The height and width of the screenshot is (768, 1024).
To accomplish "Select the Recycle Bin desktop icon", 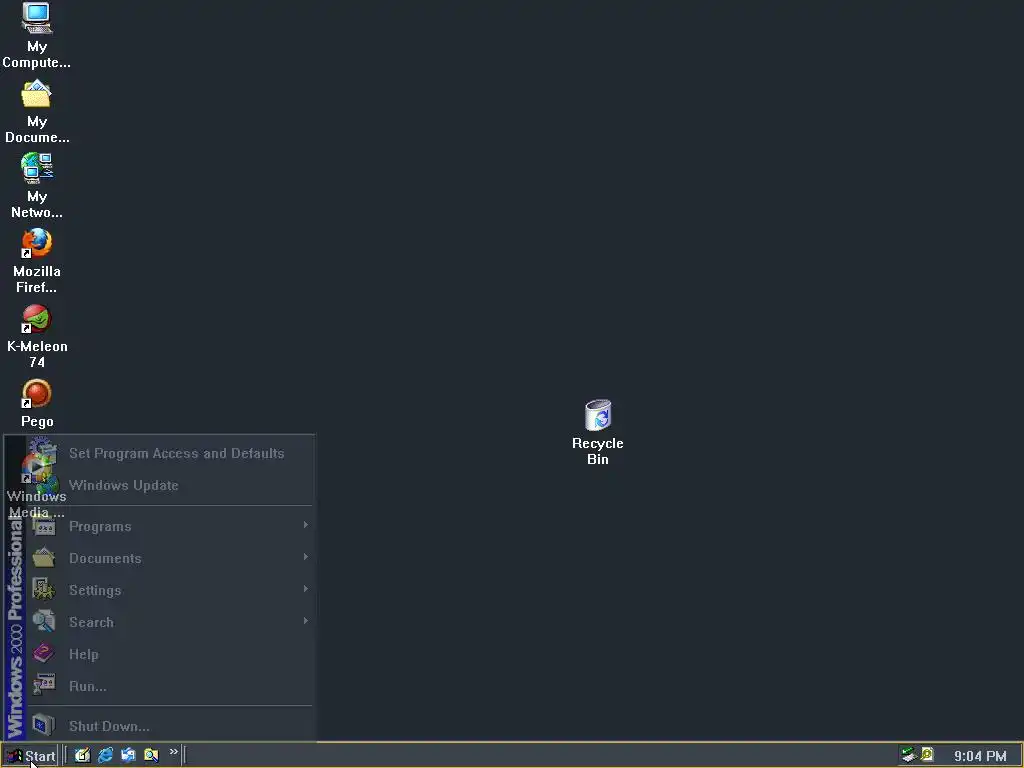I will tap(598, 432).
